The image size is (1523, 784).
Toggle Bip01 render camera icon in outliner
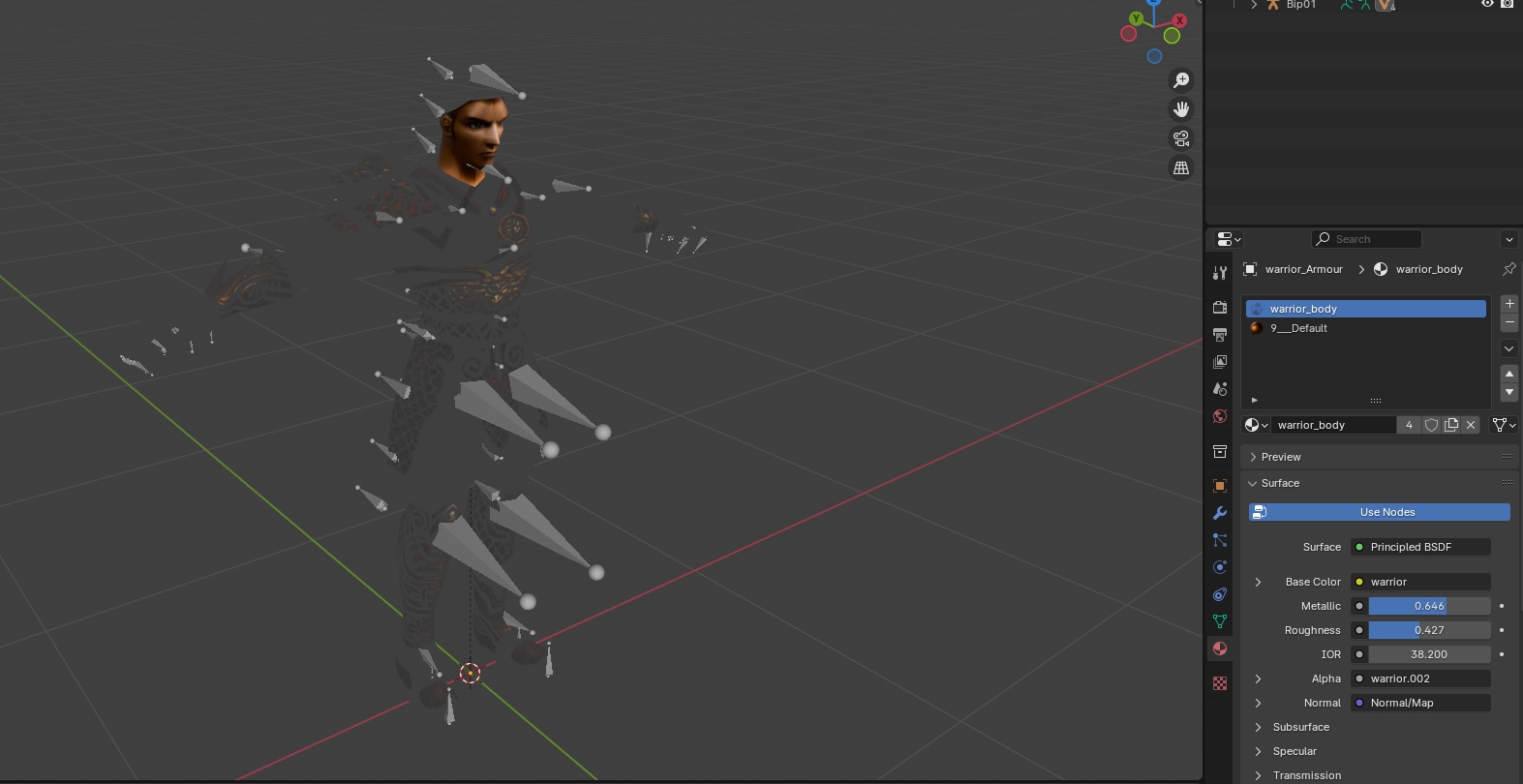1507,4
